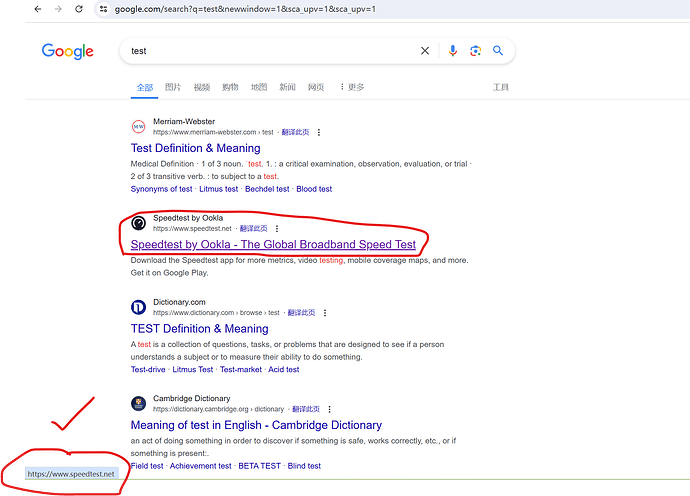Click the 'Cambridge Dictionary' site name text

[x=191, y=398]
